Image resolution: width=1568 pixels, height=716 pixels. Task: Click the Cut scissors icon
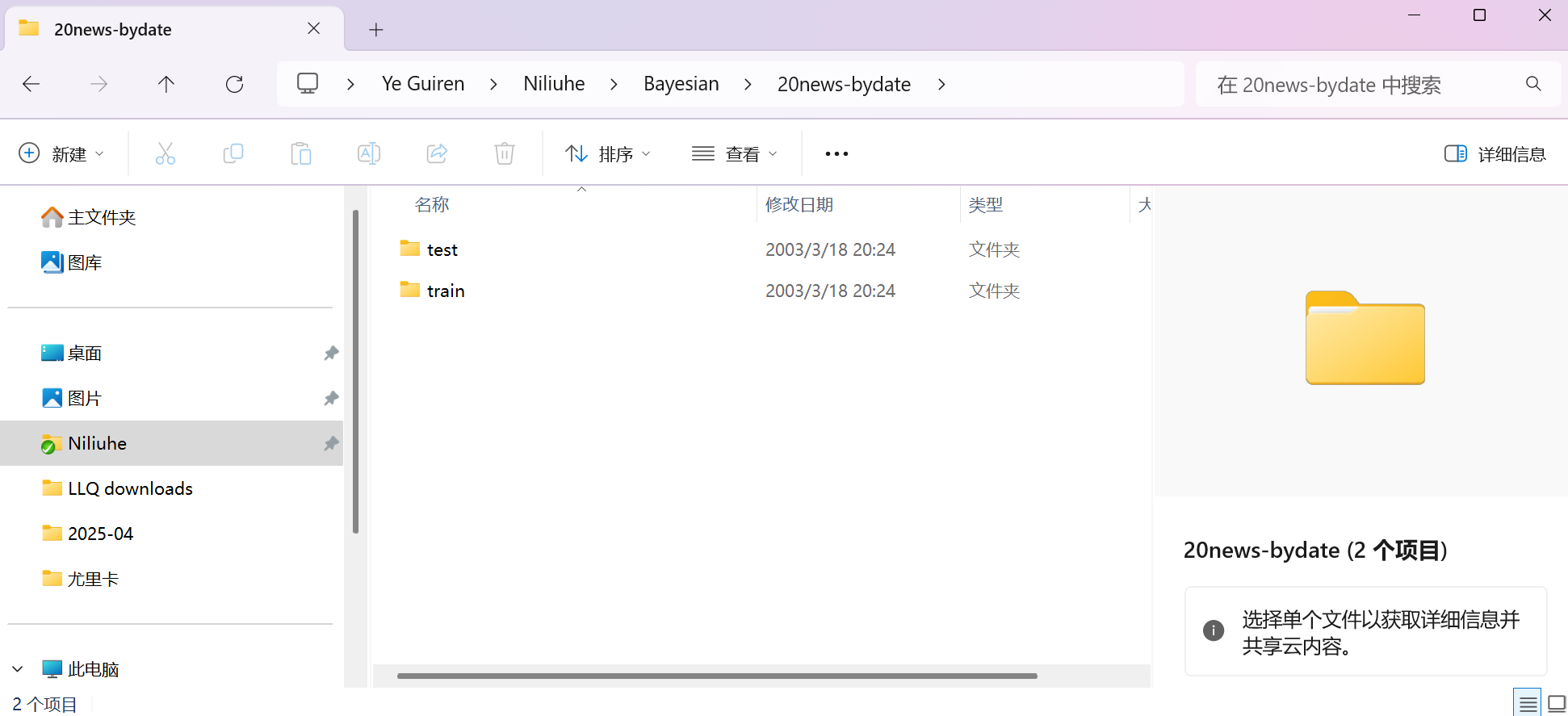[x=166, y=153]
